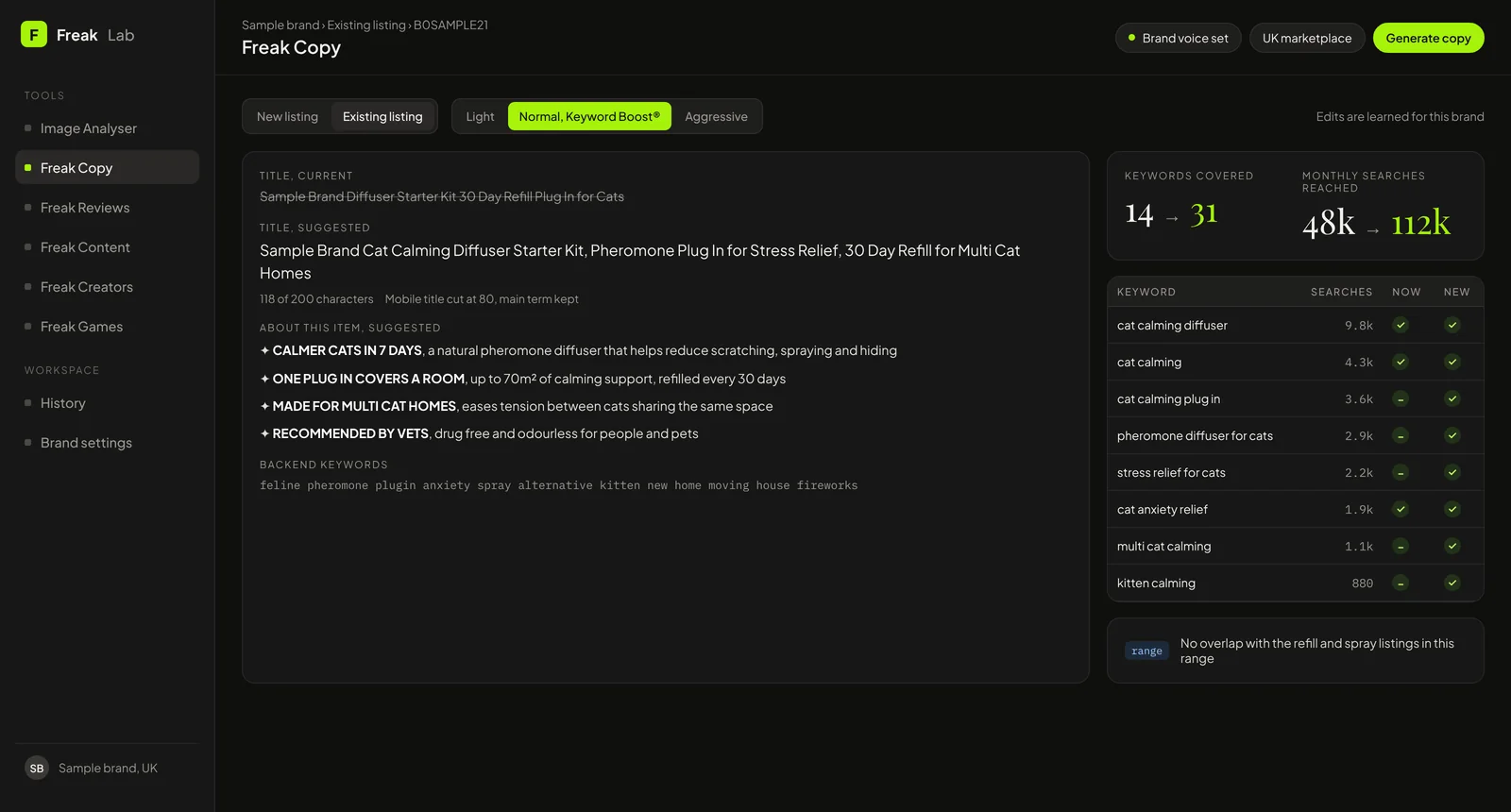Click the range tag in the overlap note
Viewport: 1511px width, 812px height.
pyautogui.click(x=1146, y=651)
